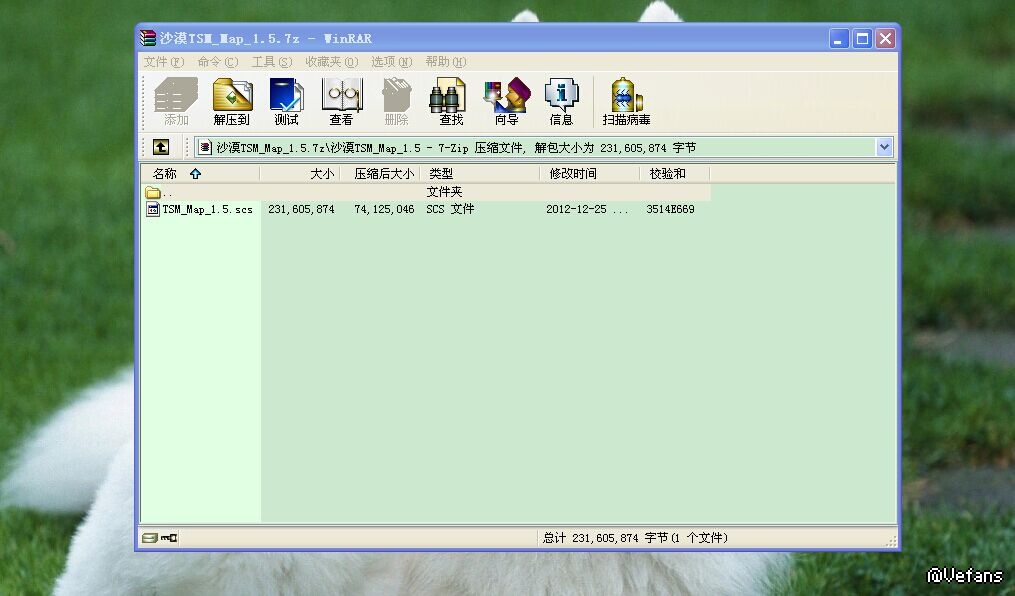Click the Test (测试) archive icon
The height and width of the screenshot is (596, 1015).
286,102
